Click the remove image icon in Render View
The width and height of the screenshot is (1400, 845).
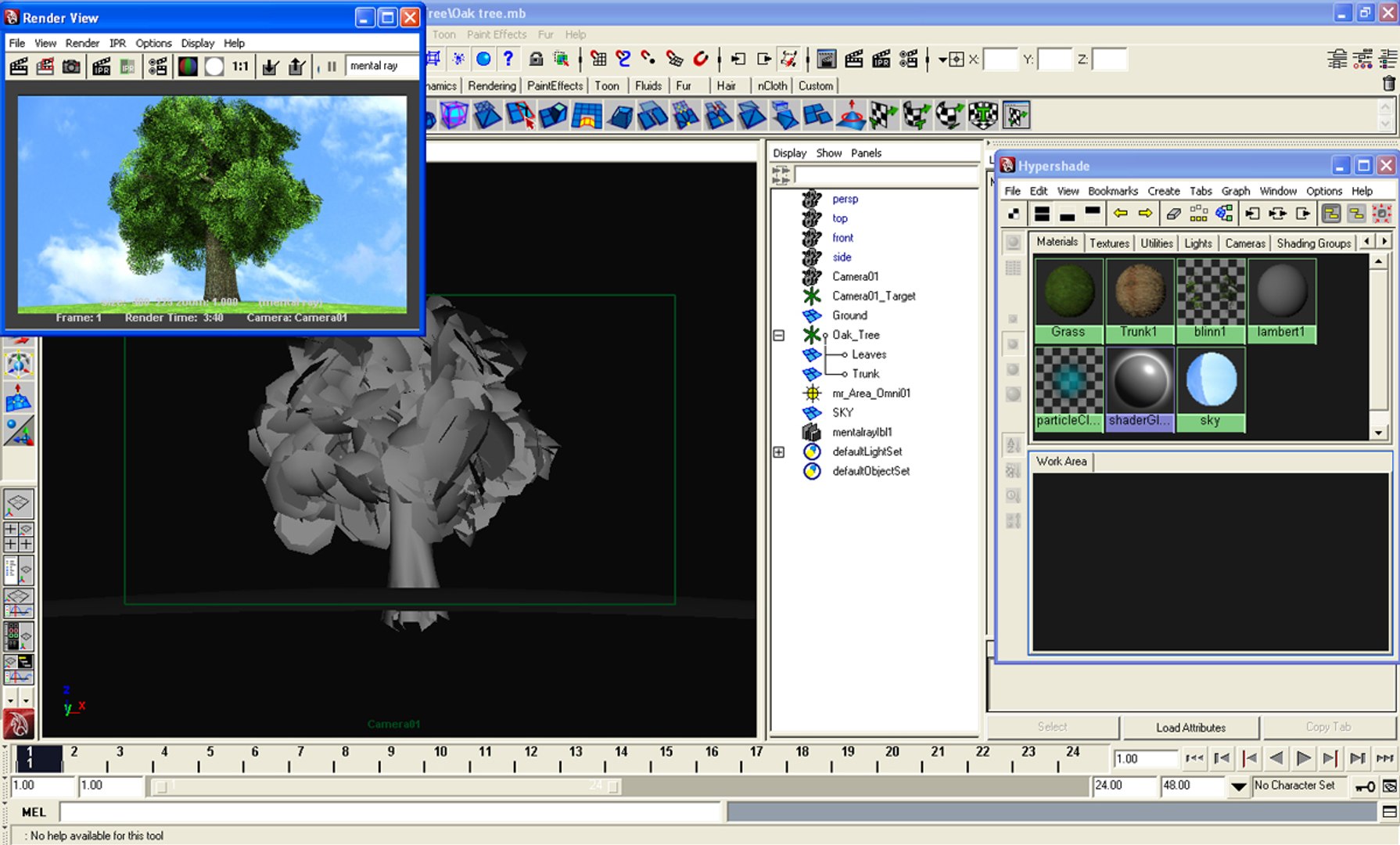[x=296, y=67]
